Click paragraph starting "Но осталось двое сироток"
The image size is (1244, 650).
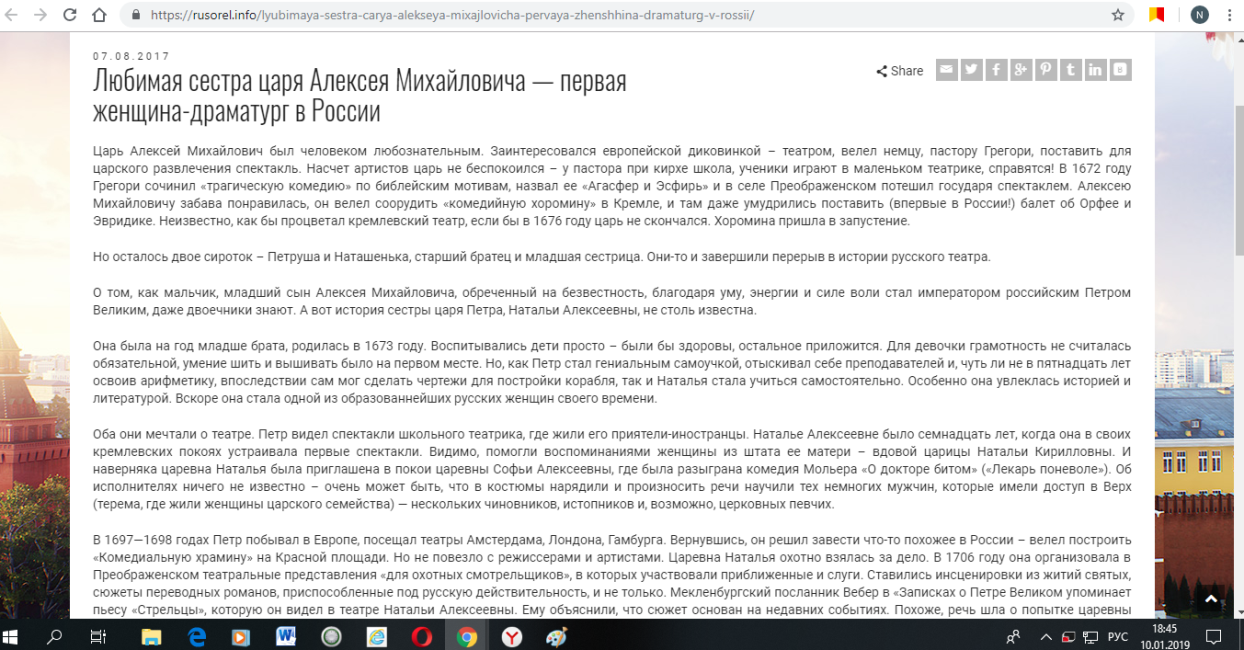[541, 257]
